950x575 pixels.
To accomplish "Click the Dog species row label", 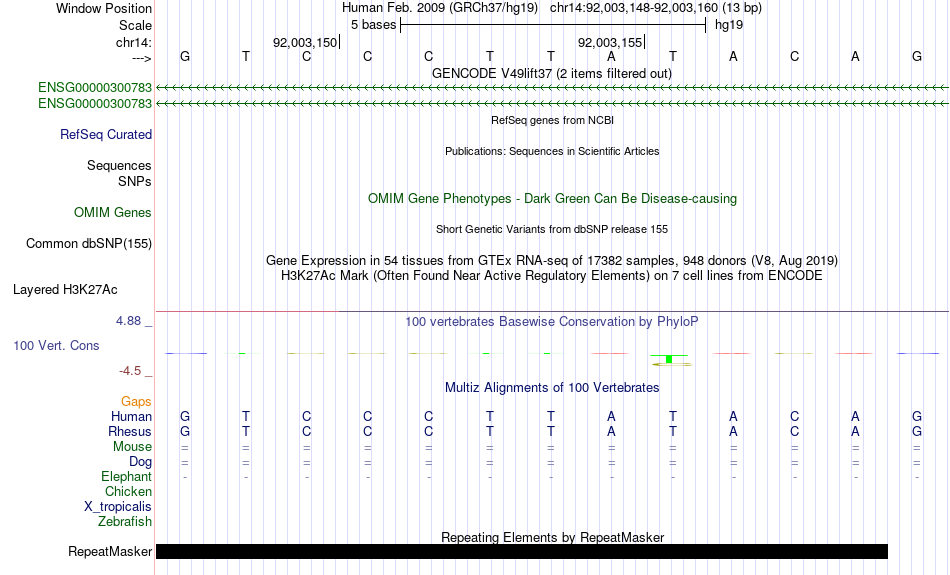I will click(x=140, y=462).
